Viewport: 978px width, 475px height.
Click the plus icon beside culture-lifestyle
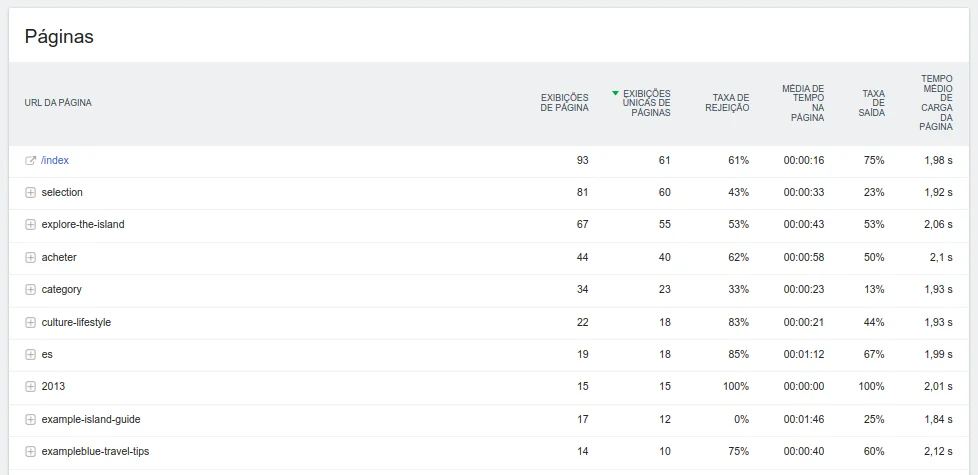30,322
